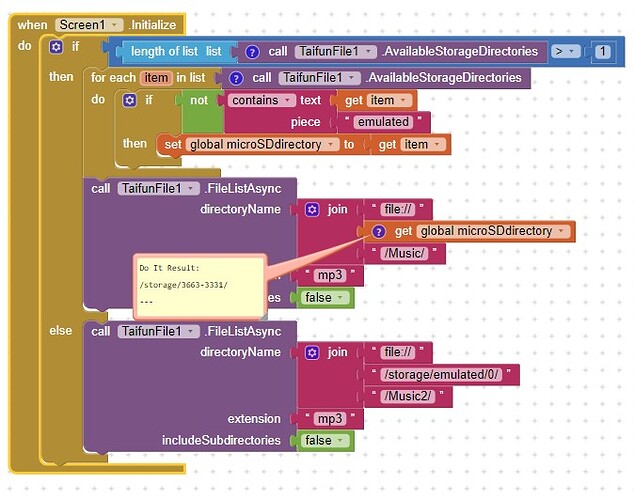Click the /storage/emulated/0/ text block
The image size is (634, 499).
point(437,375)
